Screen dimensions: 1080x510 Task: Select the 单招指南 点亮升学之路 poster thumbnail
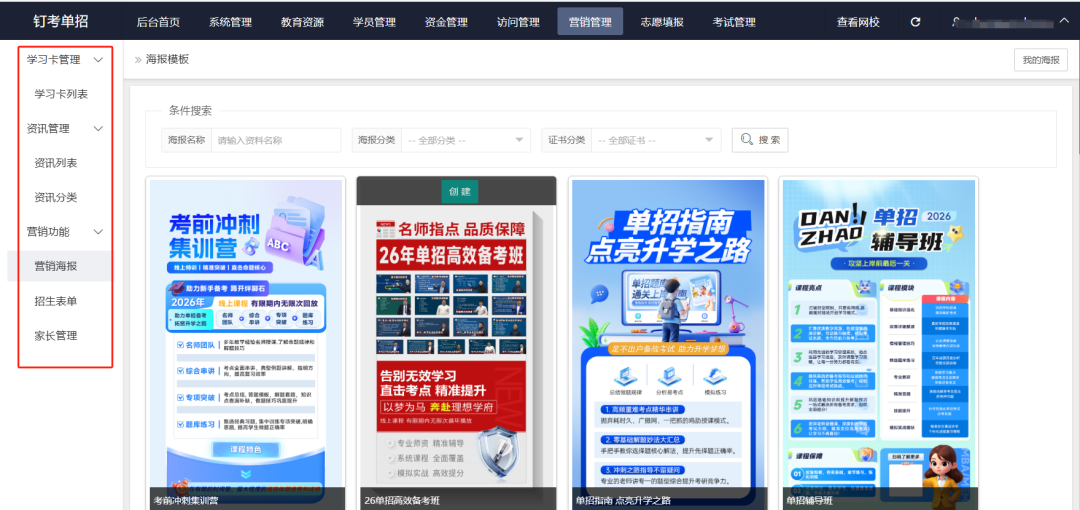click(667, 340)
